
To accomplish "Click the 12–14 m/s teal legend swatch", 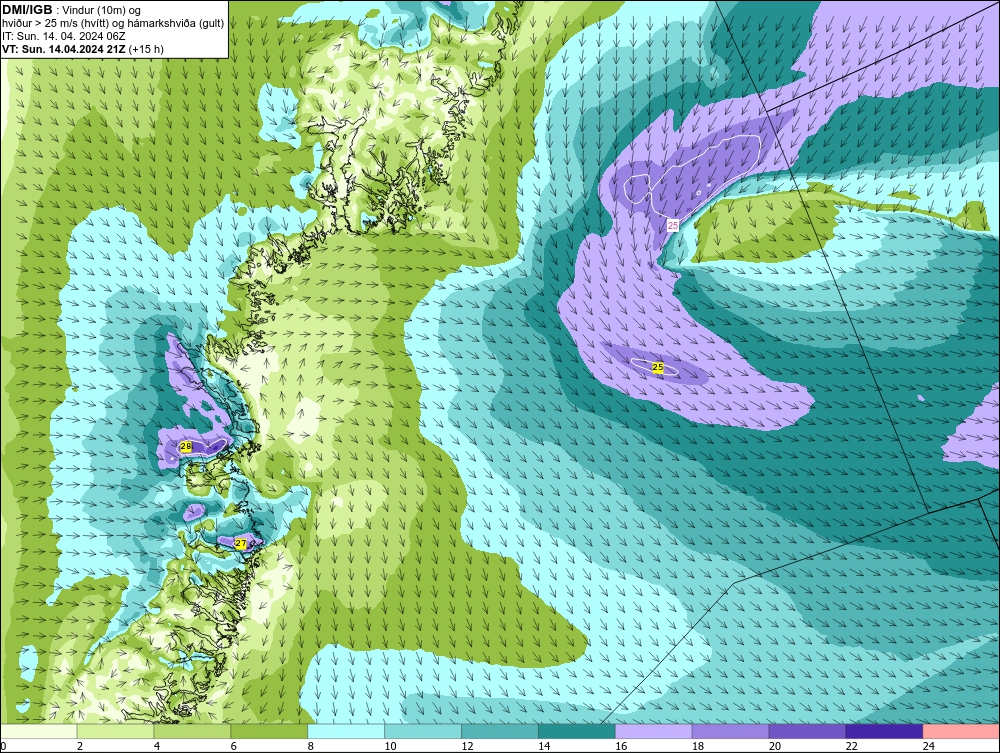I will (500, 731).
